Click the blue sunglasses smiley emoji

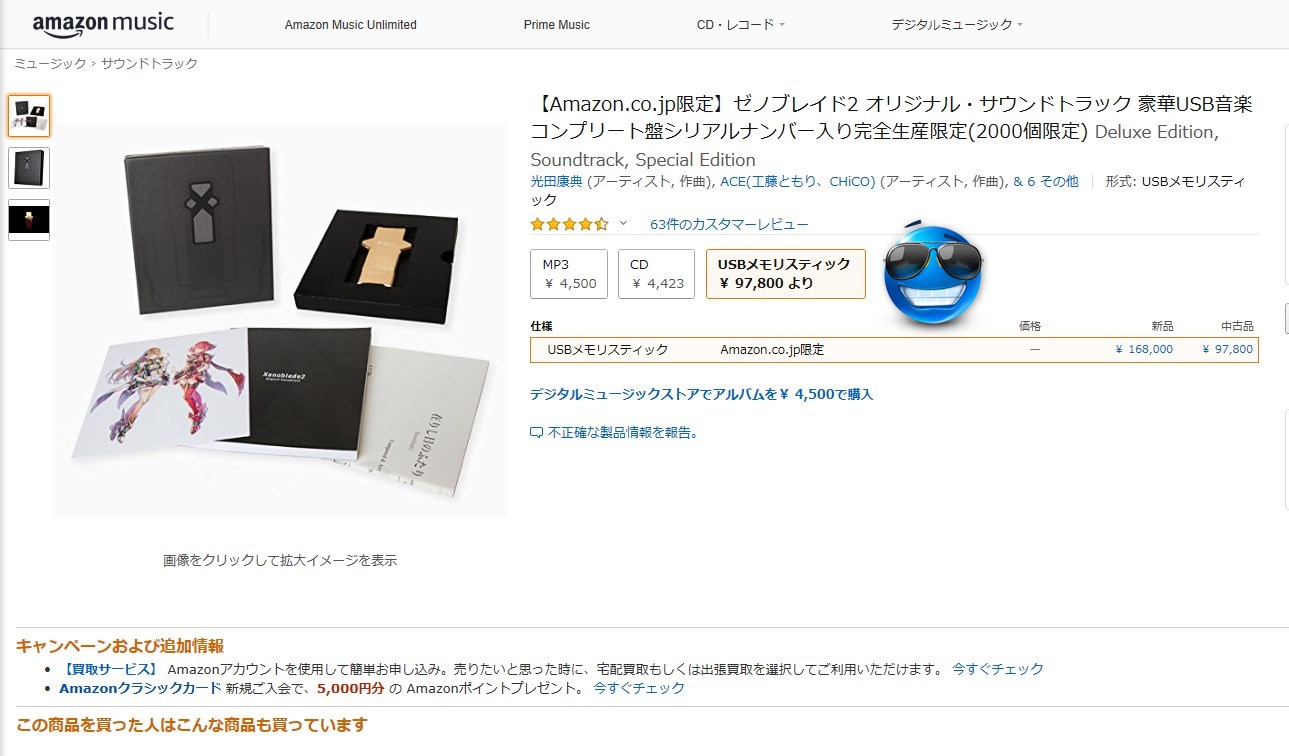(x=932, y=275)
